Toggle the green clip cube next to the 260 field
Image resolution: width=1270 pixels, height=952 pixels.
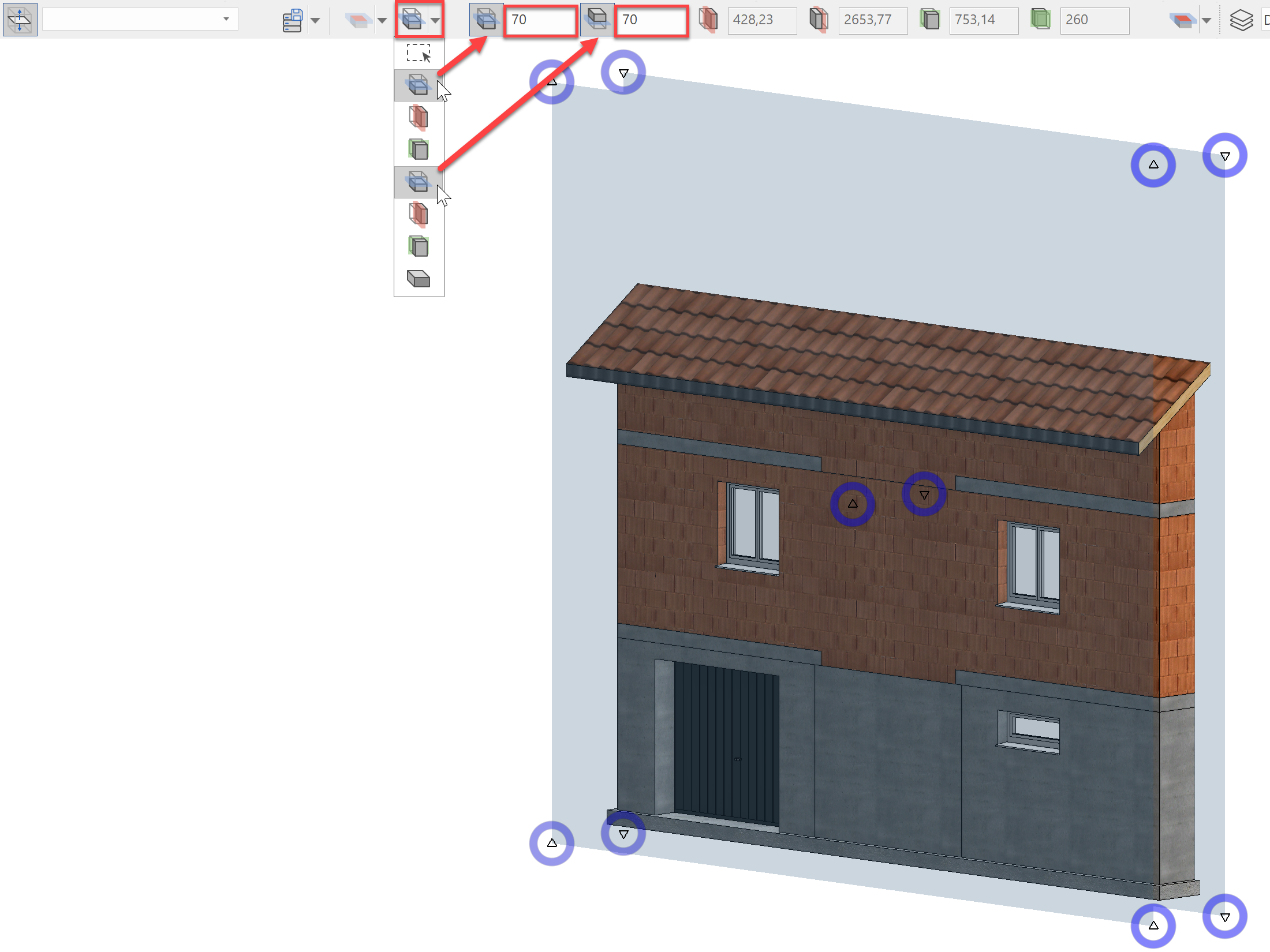click(x=1040, y=20)
